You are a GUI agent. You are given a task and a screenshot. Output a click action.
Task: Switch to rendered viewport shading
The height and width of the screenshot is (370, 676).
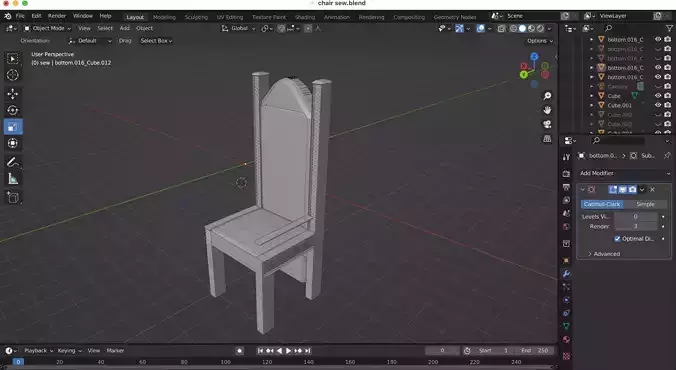coord(540,28)
